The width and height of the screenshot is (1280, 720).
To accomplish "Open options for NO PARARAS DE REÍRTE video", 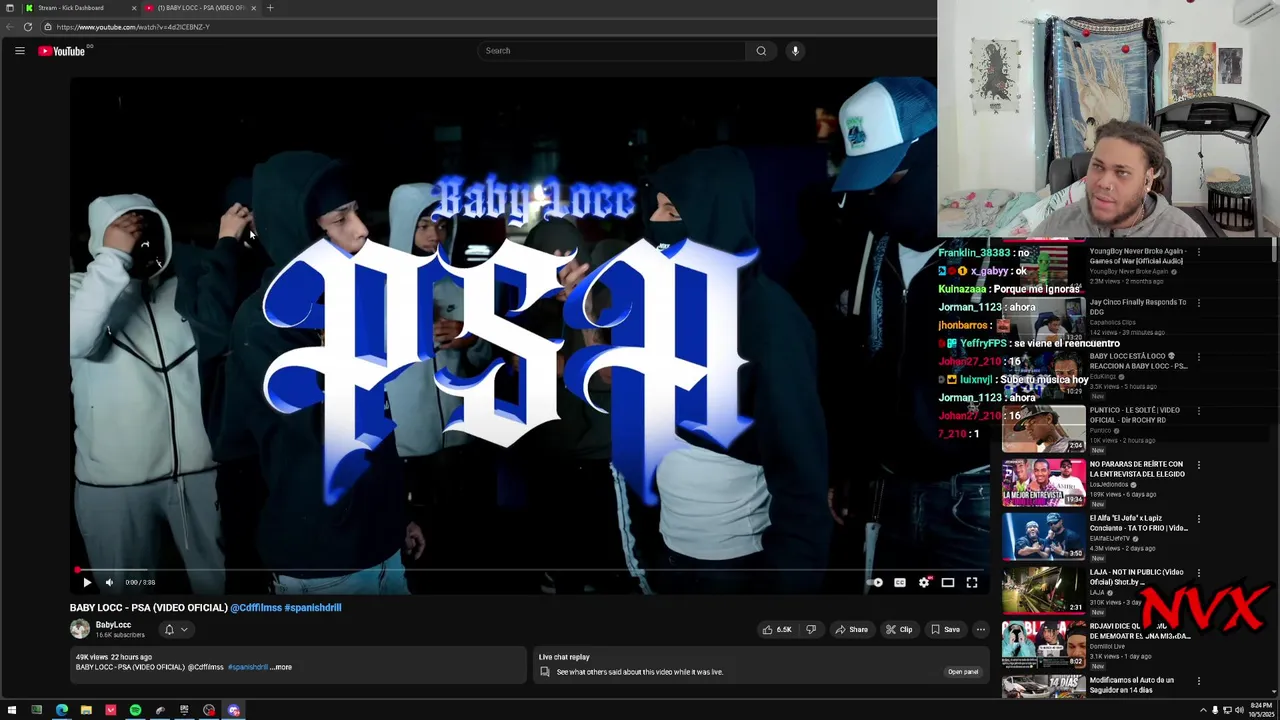I will click(1198, 465).
